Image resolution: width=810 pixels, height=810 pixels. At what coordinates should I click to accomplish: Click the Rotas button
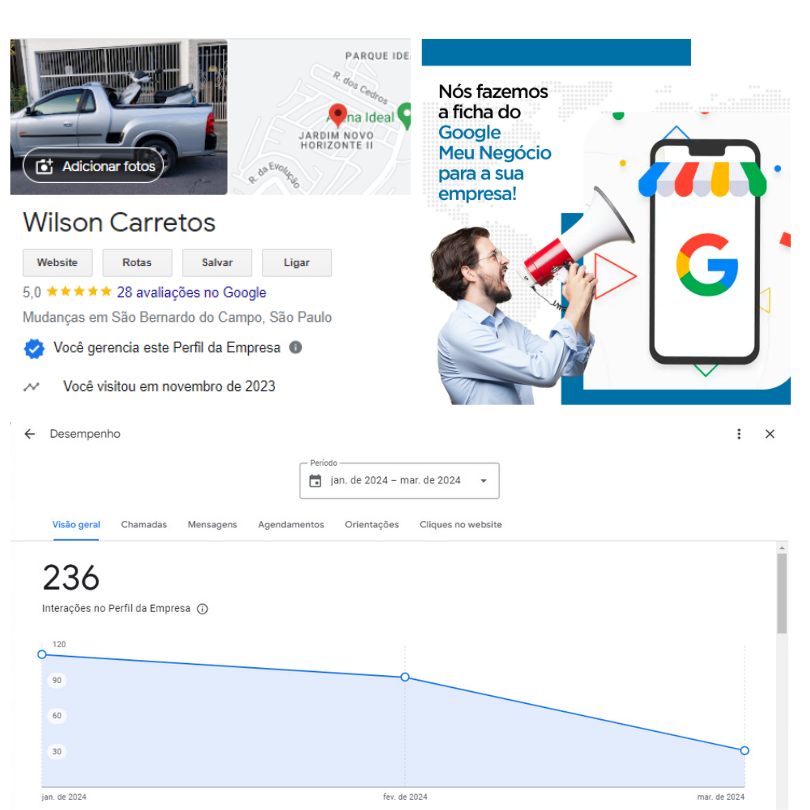pos(137,262)
